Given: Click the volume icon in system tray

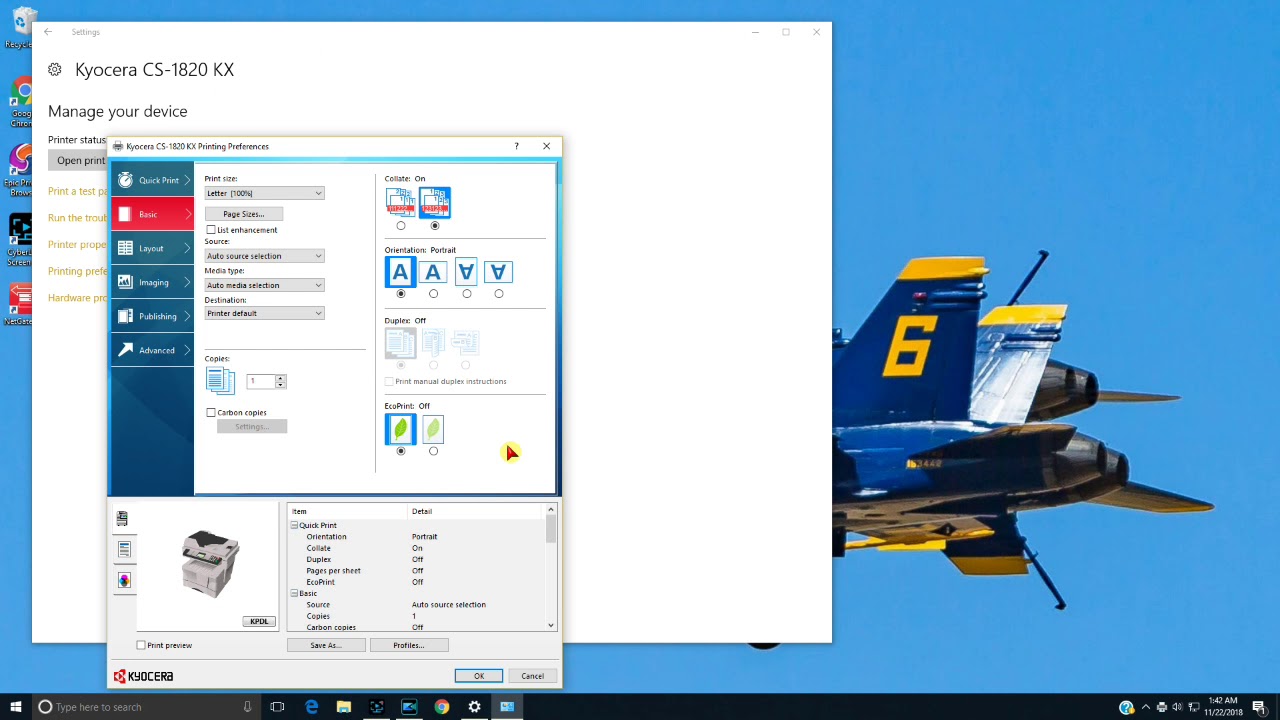Looking at the screenshot, I should tap(1177, 707).
